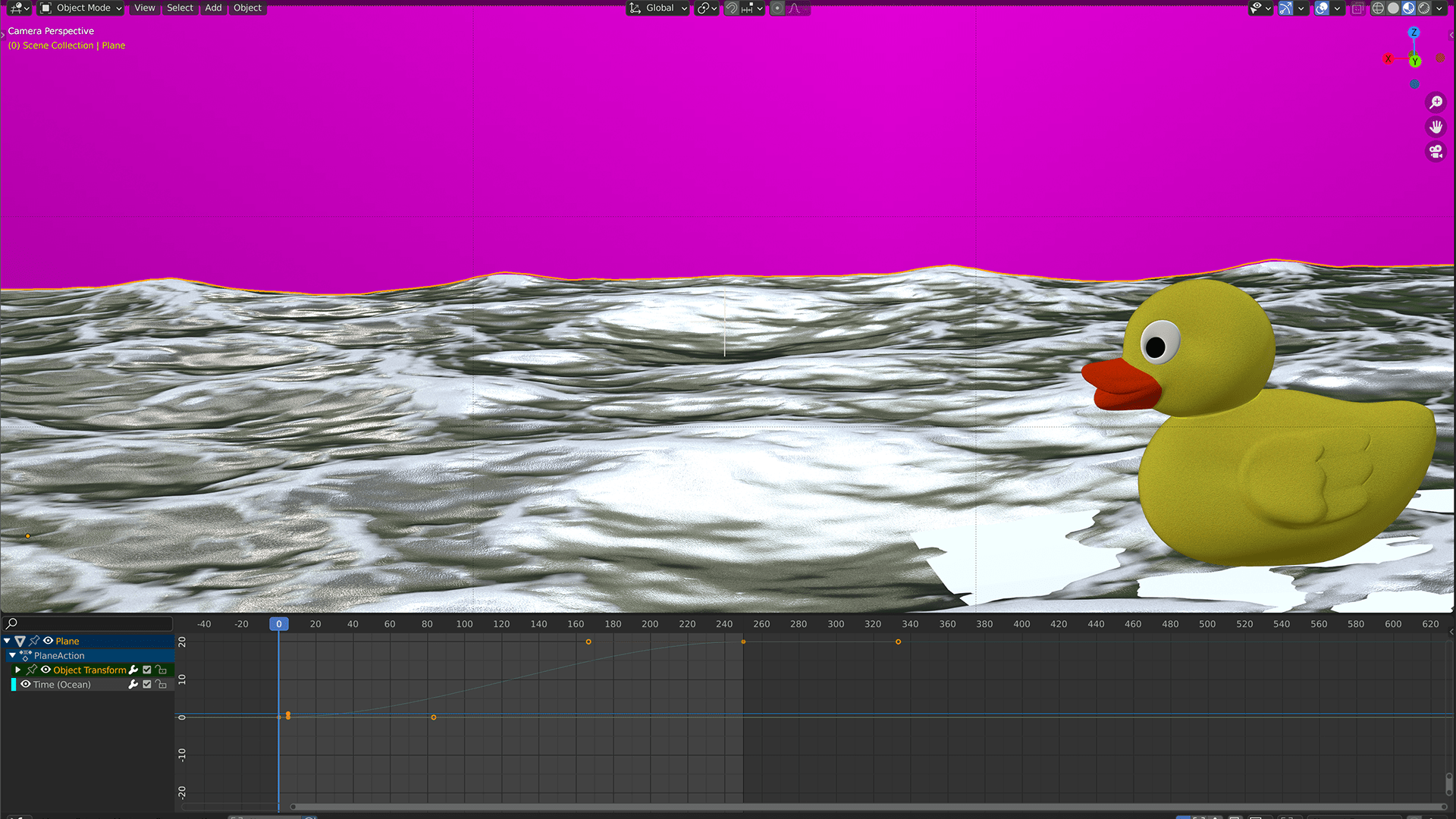Lock the Time (Ocean) channel
This screenshot has height=819, width=1456.
pos(161,684)
